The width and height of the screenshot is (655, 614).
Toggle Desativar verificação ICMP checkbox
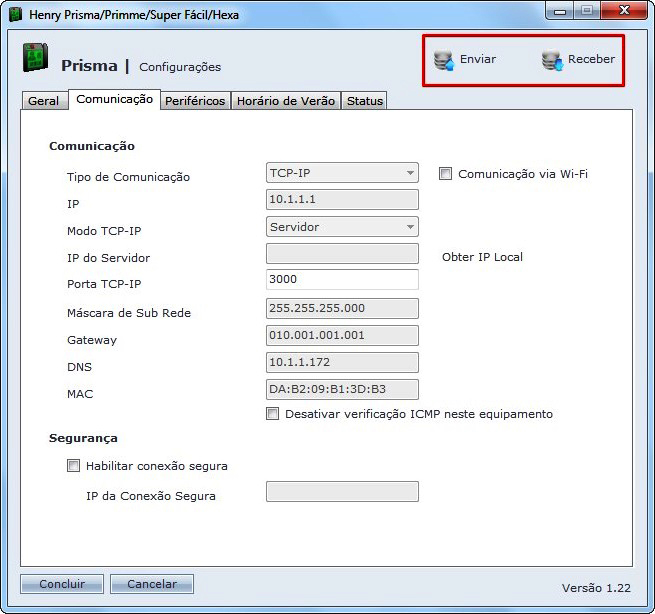tap(273, 414)
